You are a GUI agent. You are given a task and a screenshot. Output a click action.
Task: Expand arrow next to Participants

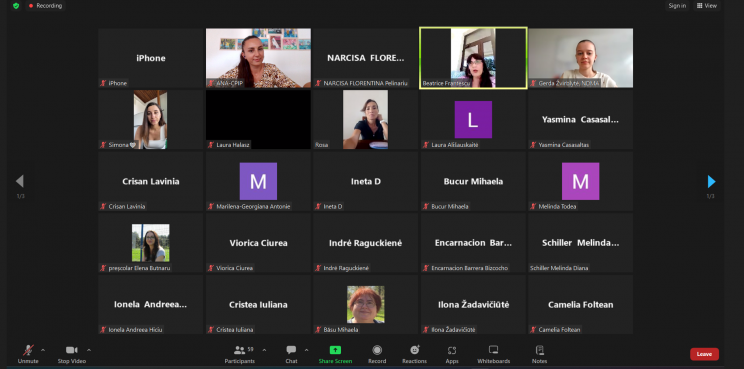[x=264, y=350]
